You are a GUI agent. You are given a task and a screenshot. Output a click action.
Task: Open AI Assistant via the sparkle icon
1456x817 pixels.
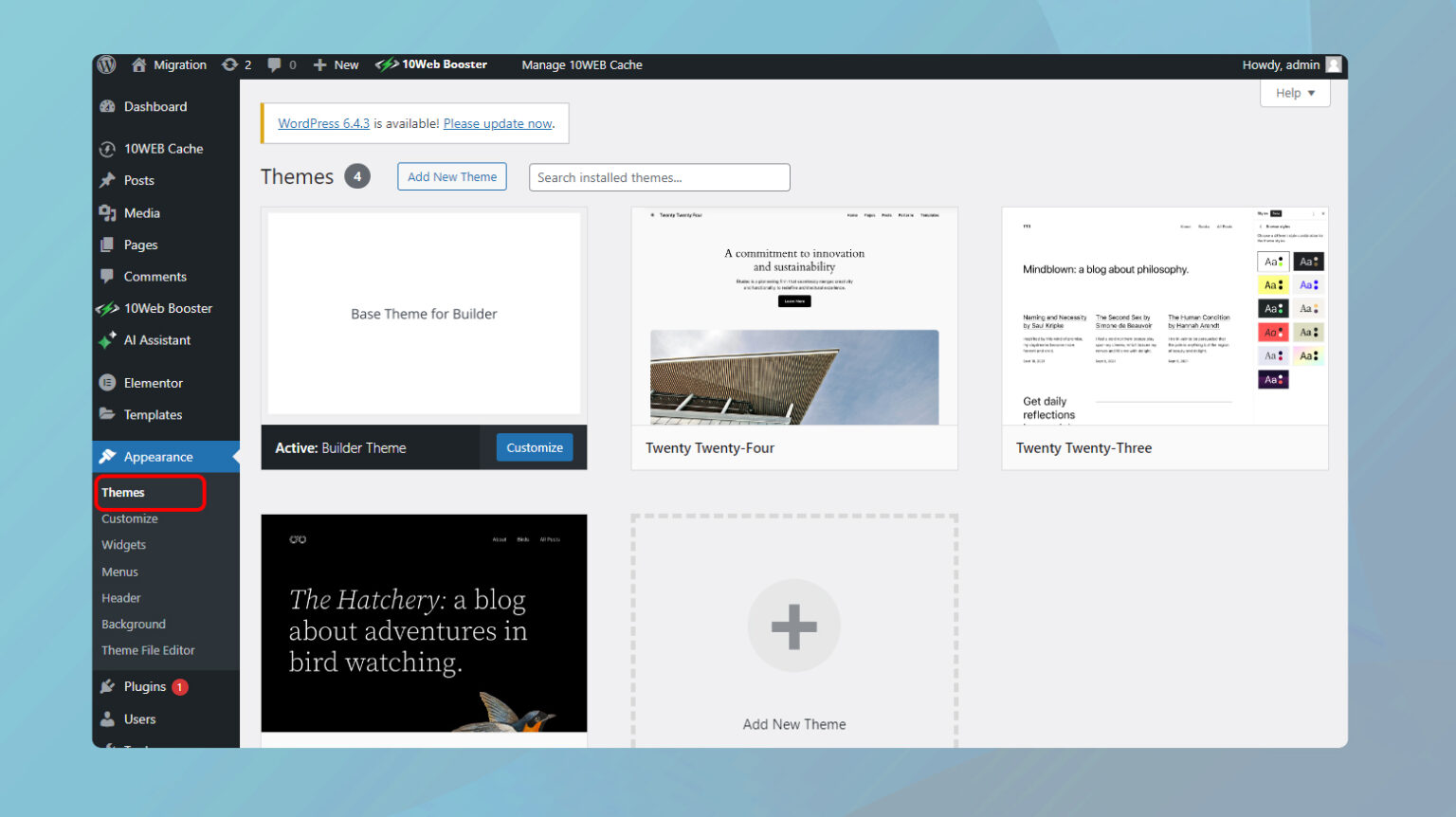click(x=107, y=340)
